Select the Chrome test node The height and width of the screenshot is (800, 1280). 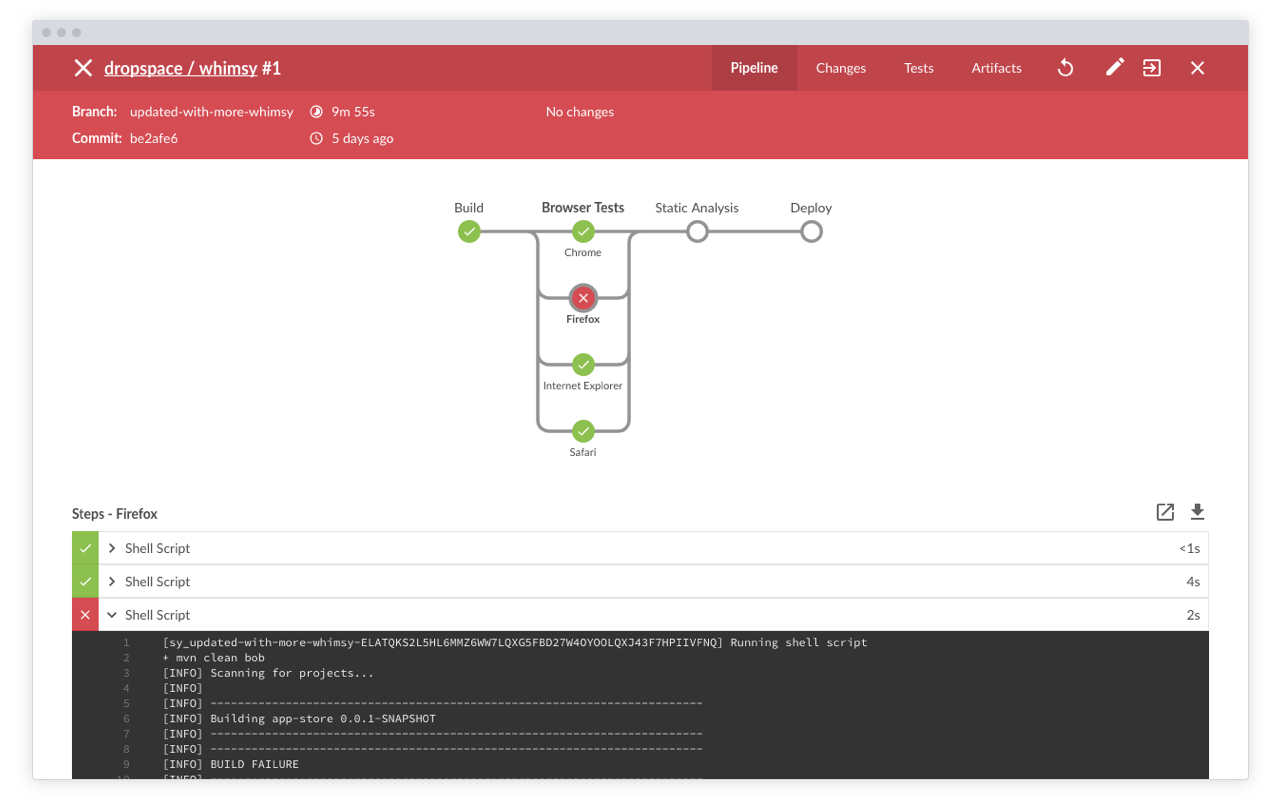tap(583, 231)
